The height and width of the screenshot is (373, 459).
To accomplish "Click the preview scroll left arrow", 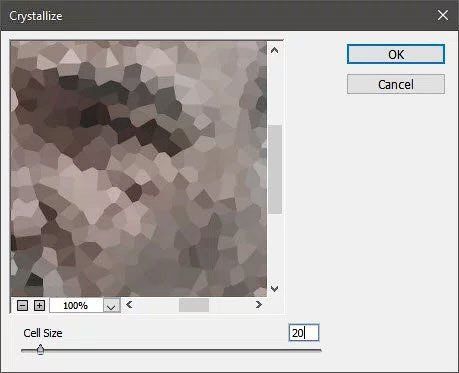I will click(129, 304).
